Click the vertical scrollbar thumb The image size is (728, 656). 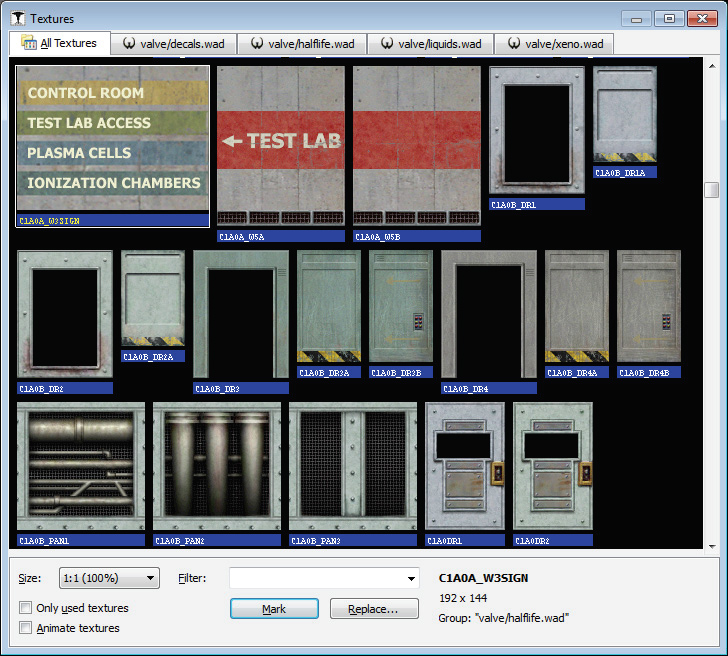pos(712,190)
